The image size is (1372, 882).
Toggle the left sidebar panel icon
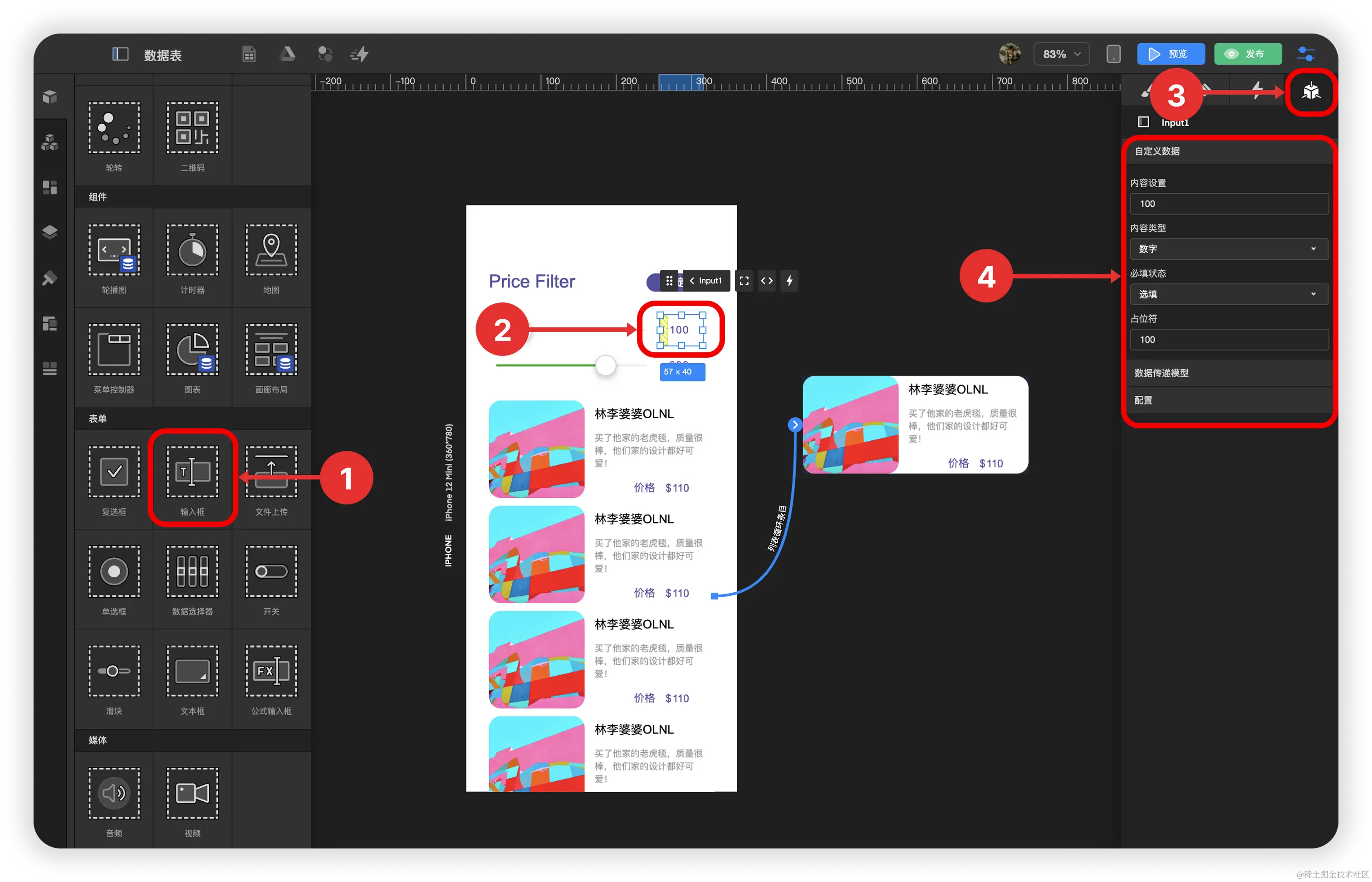pyautogui.click(x=120, y=54)
